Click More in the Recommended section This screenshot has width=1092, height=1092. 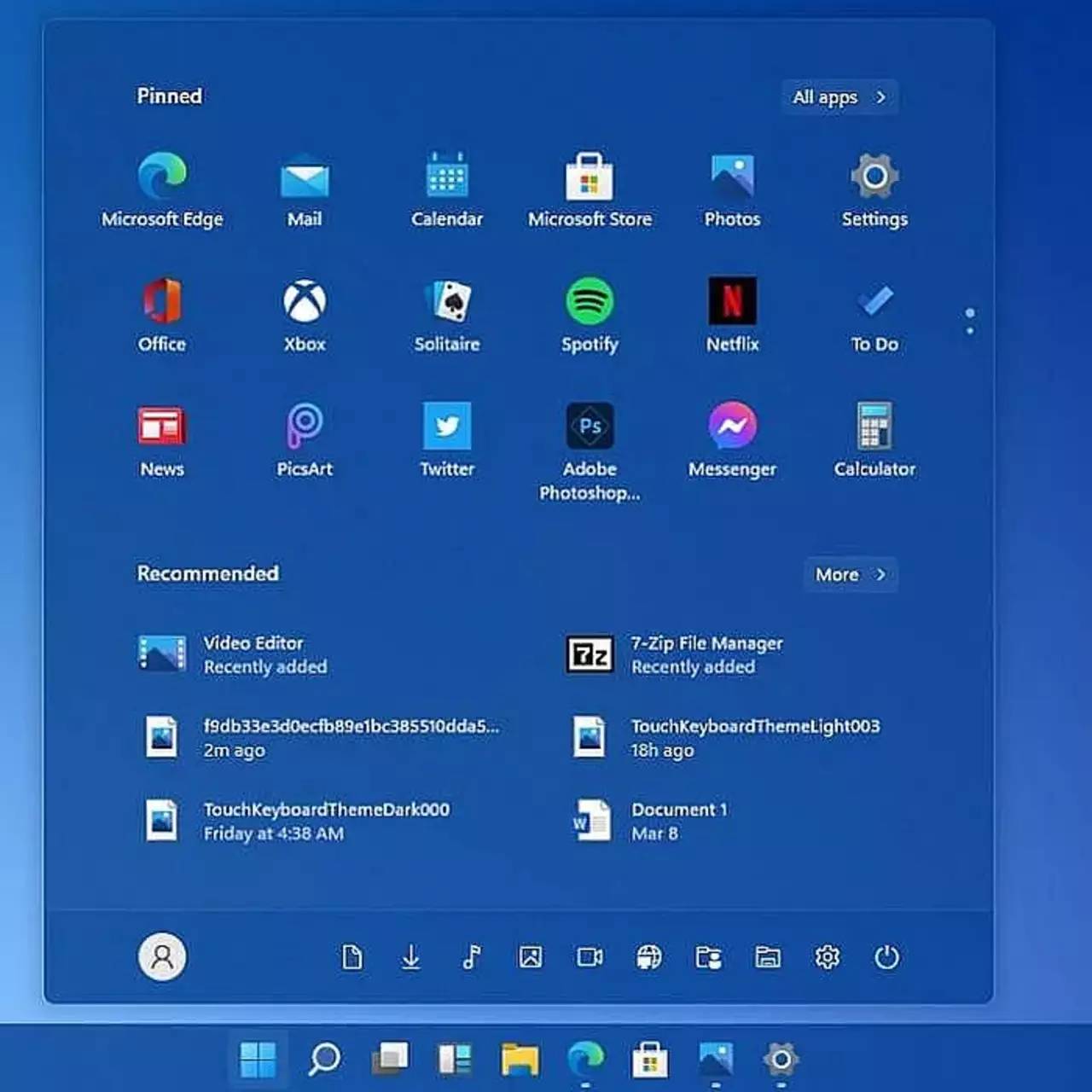(851, 575)
